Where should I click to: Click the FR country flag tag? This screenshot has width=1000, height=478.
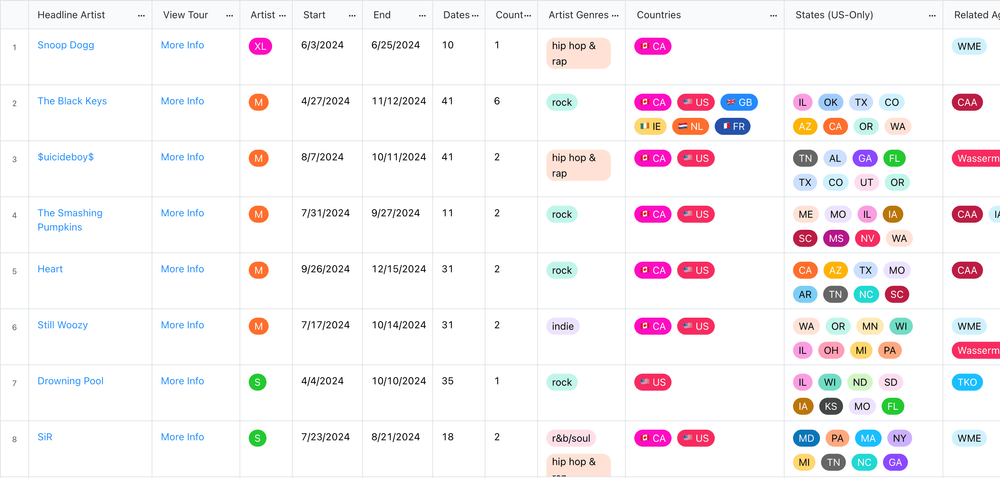pyautogui.click(x=732, y=127)
